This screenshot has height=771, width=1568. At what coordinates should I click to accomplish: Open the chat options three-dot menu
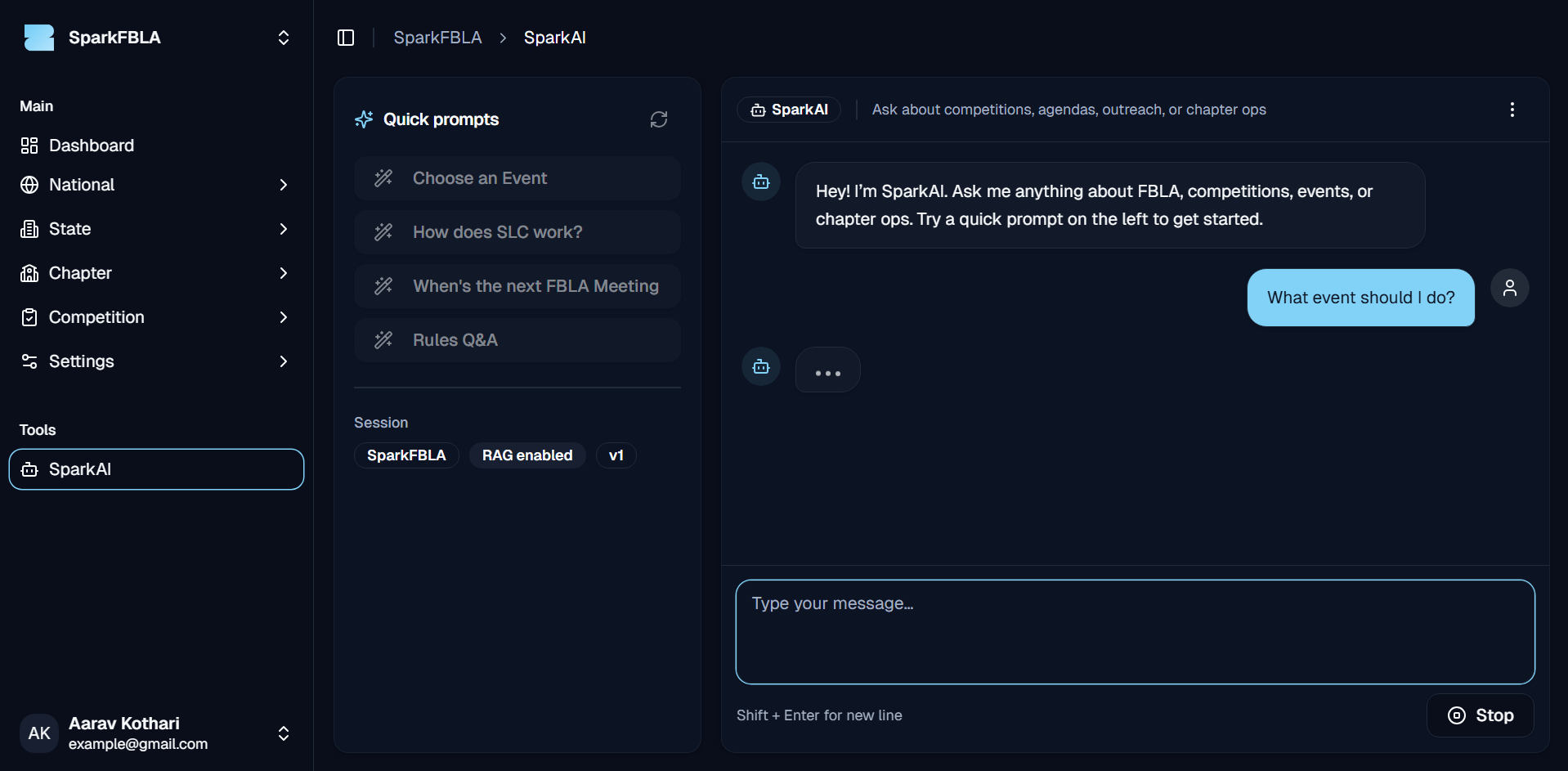coord(1512,110)
